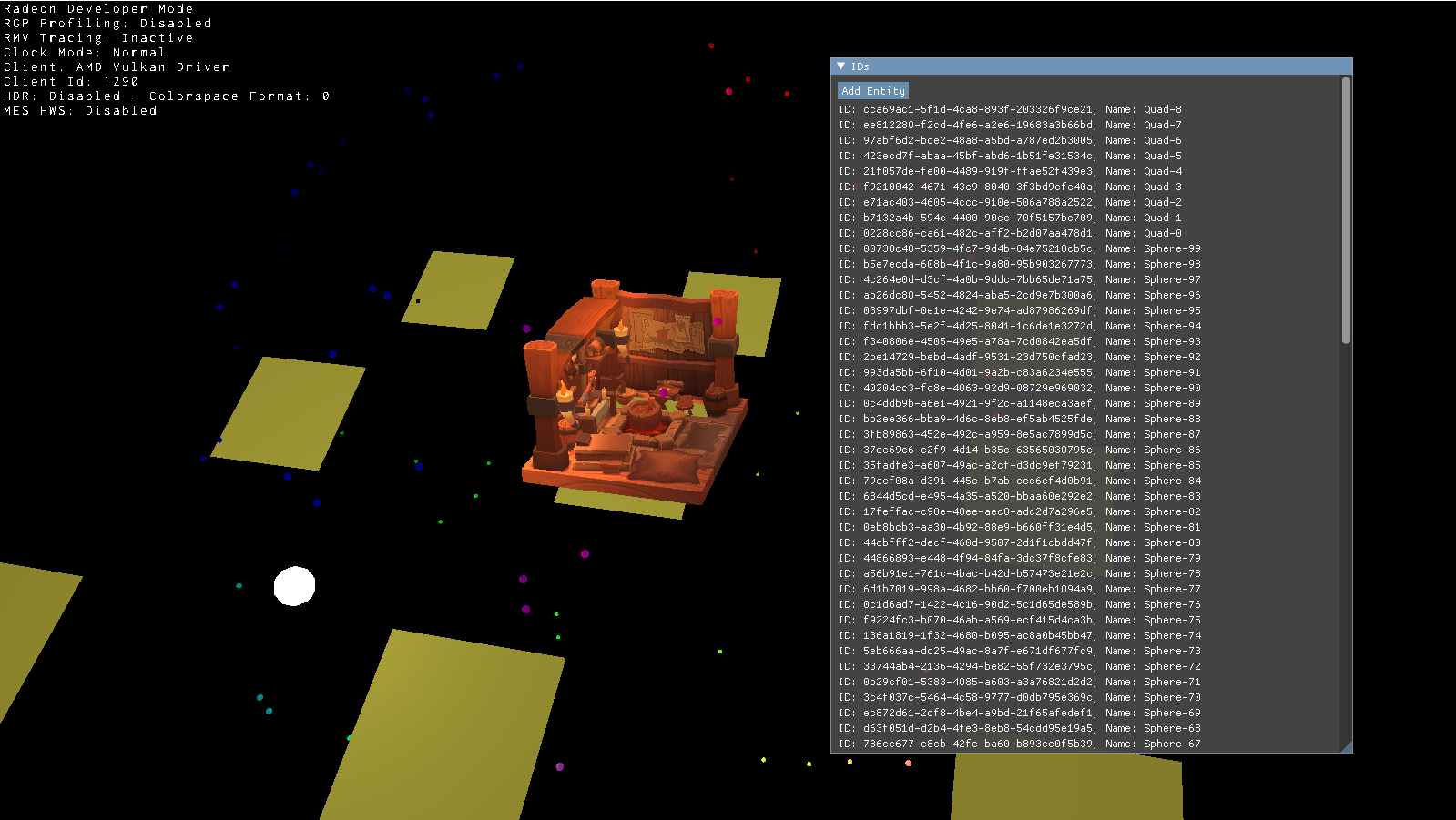The height and width of the screenshot is (820, 1456).
Task: Select the row named Sphere-76
Action: [x=1020, y=604]
